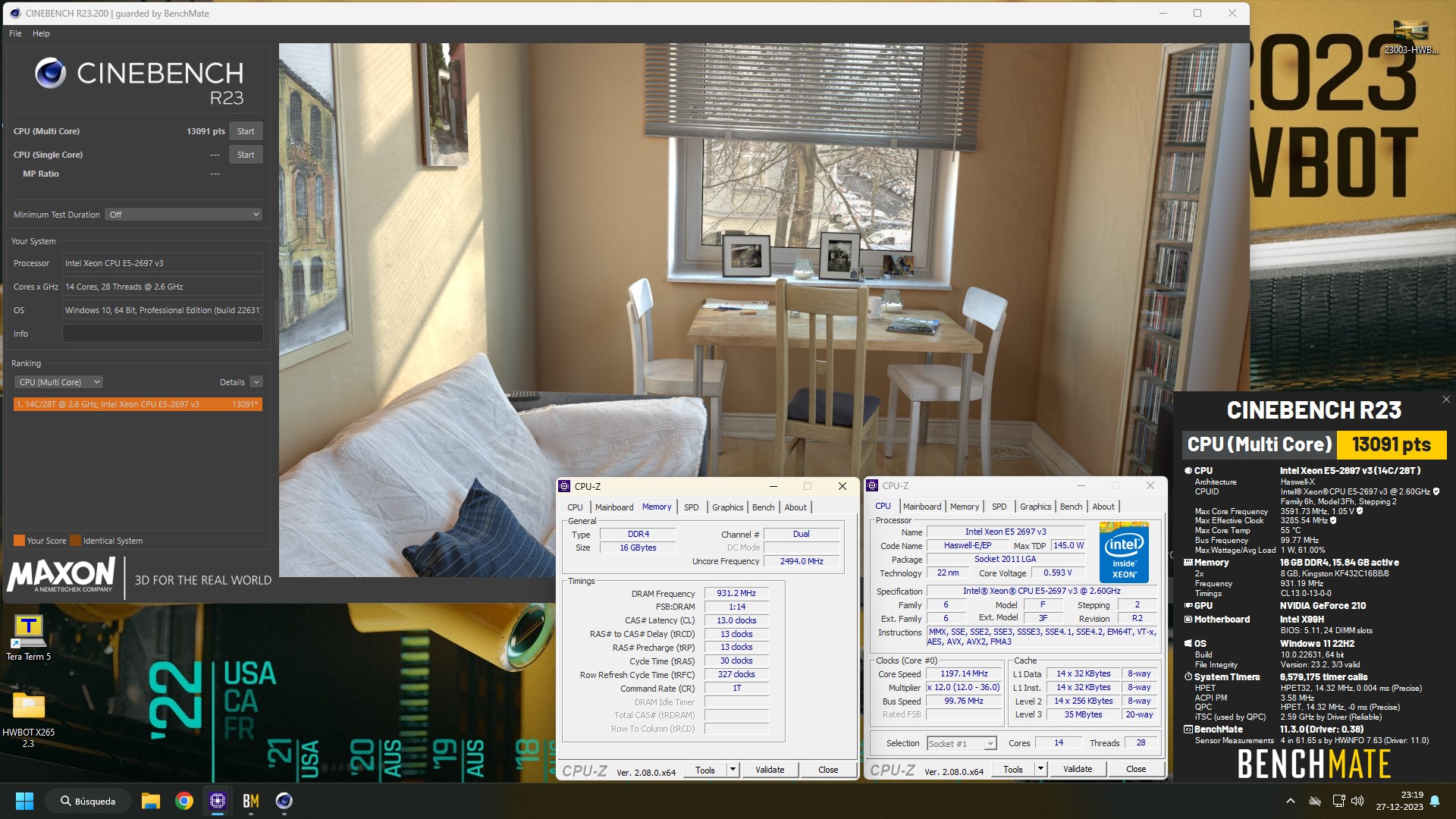Click Validate in Memory CPU-Z window
1456x819 pixels.
coord(770,770)
